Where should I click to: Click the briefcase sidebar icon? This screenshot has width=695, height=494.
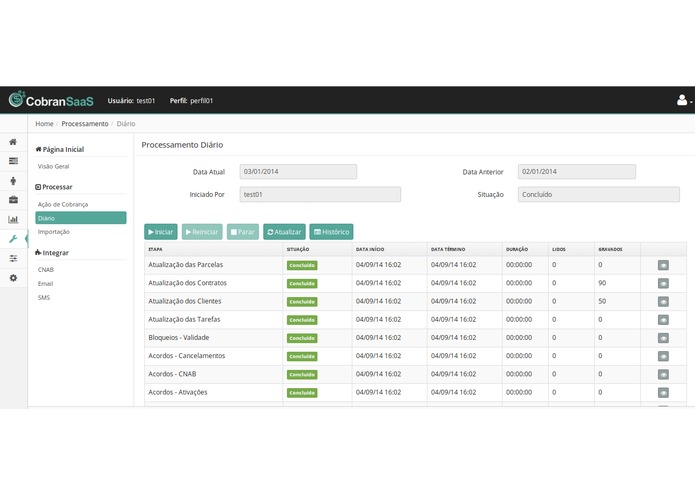click(13, 200)
